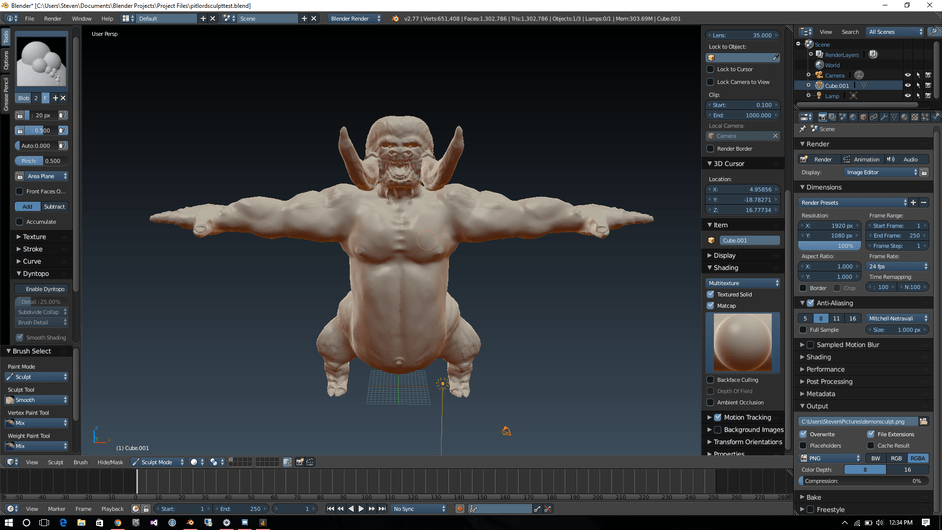This screenshot has width=942, height=530.
Task: Toggle visibility eye for Cube.001
Action: pyautogui.click(x=908, y=85)
